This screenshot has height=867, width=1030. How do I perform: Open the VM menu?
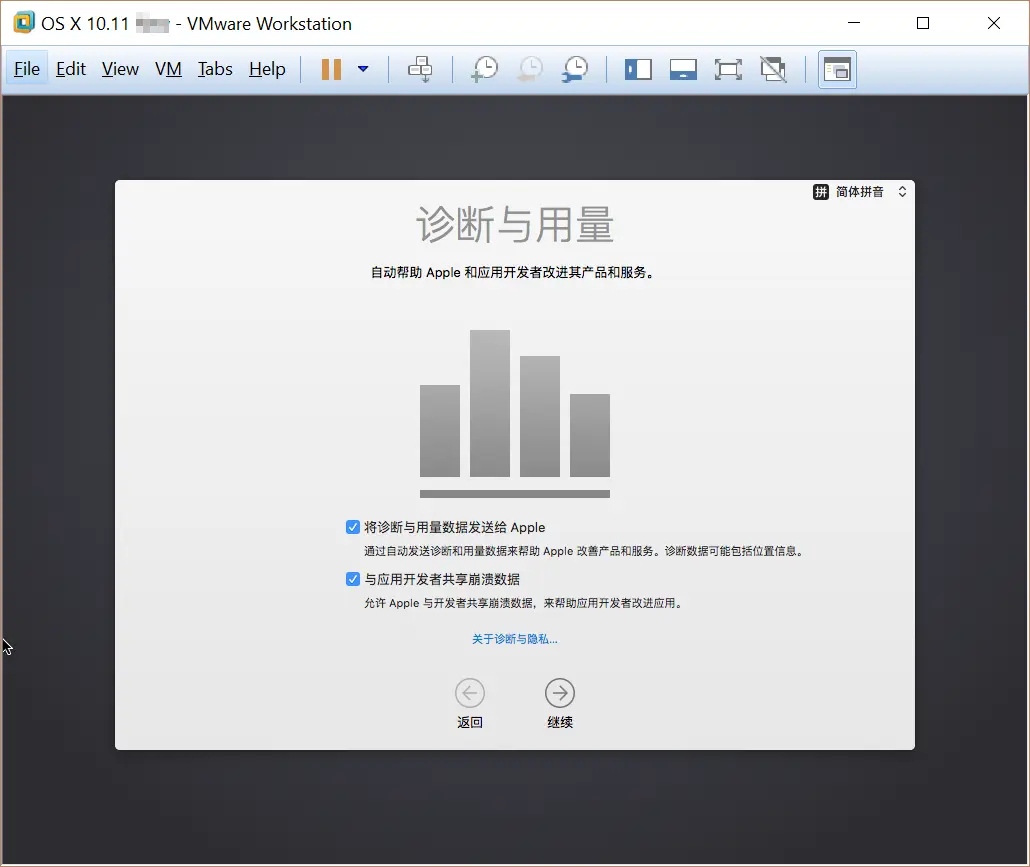(x=168, y=69)
